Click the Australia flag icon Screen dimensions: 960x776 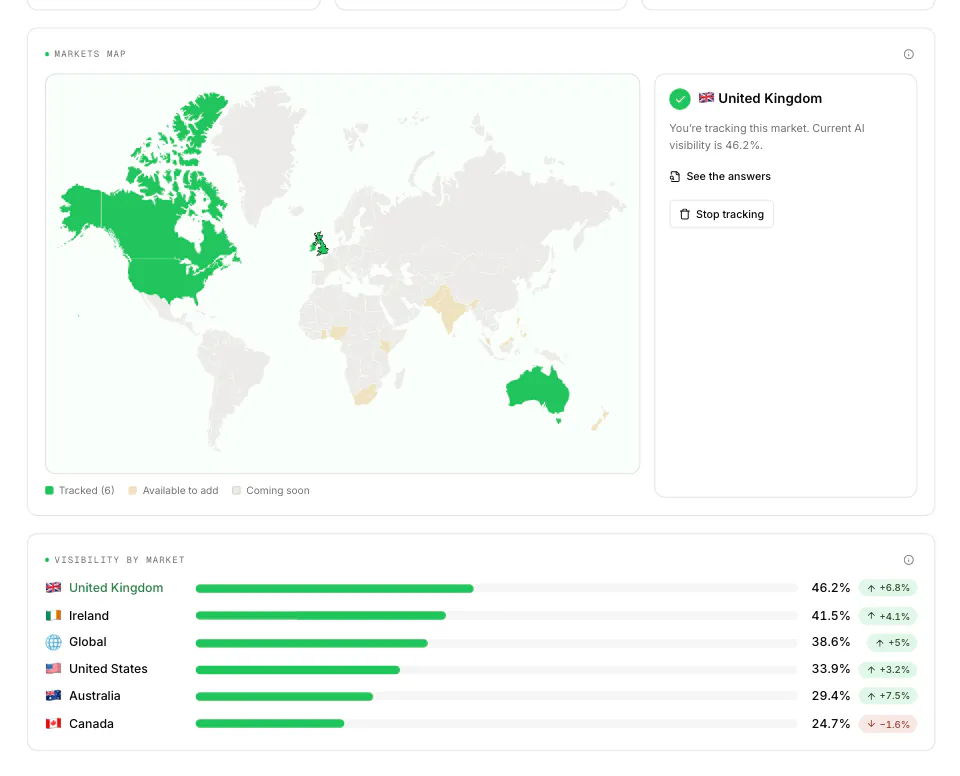(53, 695)
